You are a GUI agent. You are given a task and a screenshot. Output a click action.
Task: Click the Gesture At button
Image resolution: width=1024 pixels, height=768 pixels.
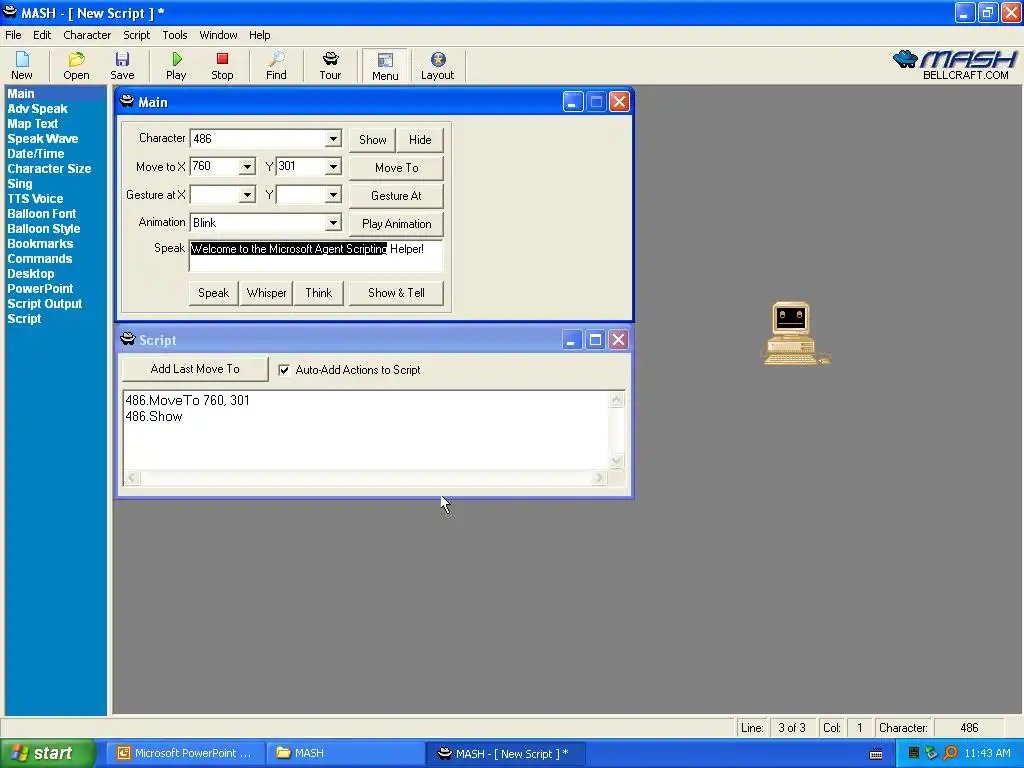click(x=396, y=196)
